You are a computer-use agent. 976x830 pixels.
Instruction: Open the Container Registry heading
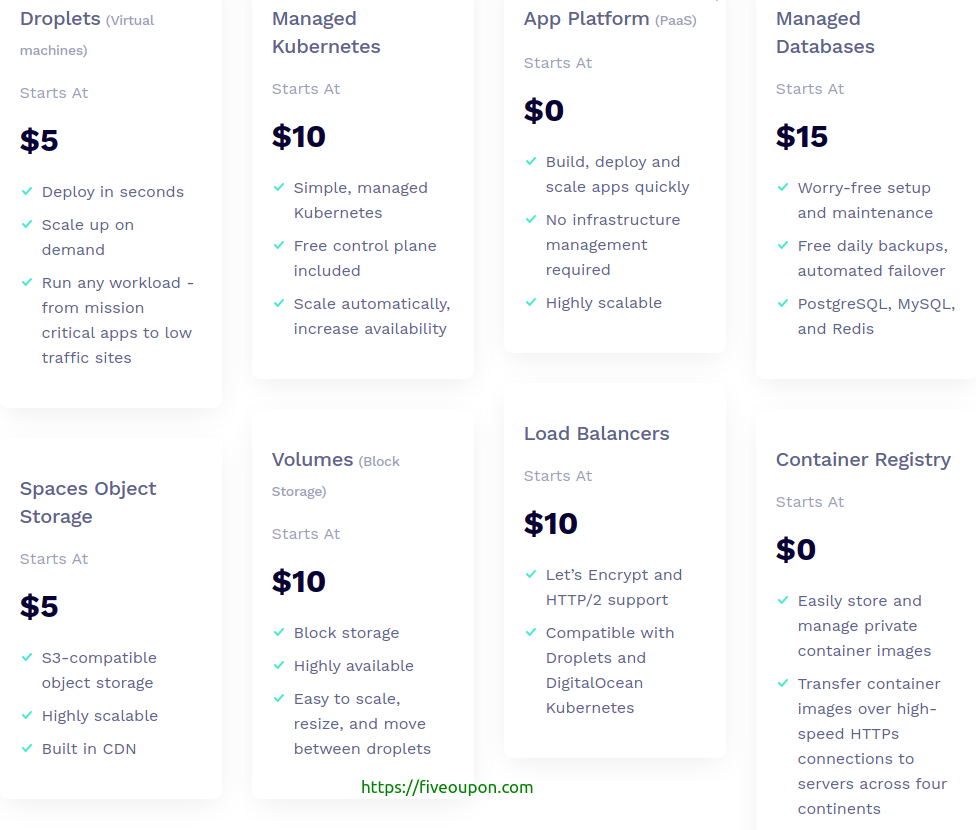click(x=863, y=460)
